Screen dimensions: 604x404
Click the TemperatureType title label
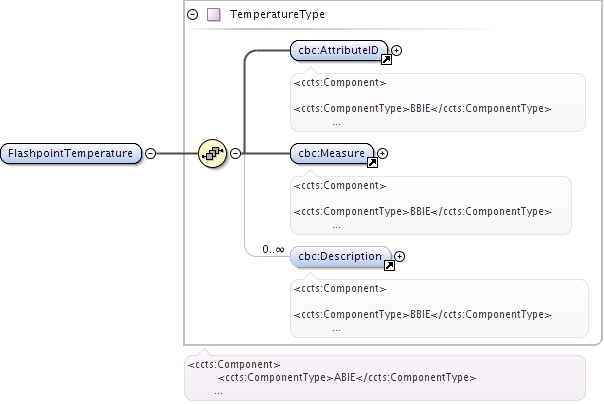pyautogui.click(x=277, y=15)
